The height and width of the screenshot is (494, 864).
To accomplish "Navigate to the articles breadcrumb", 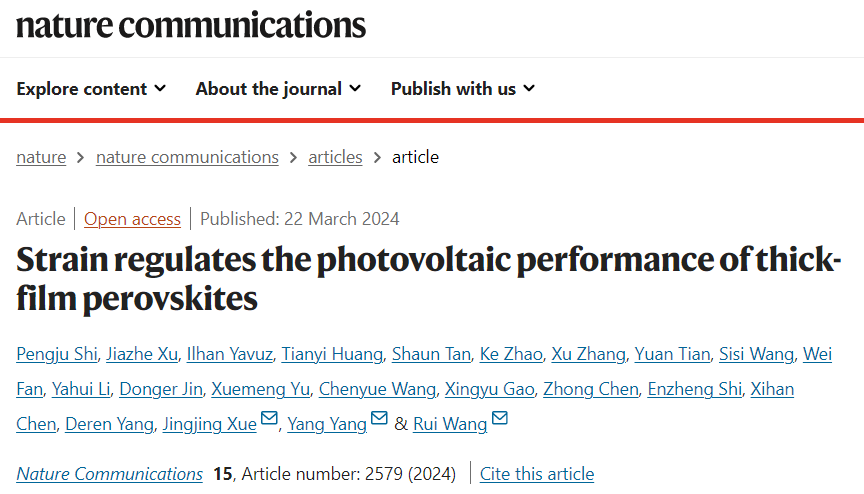I will click(x=335, y=158).
